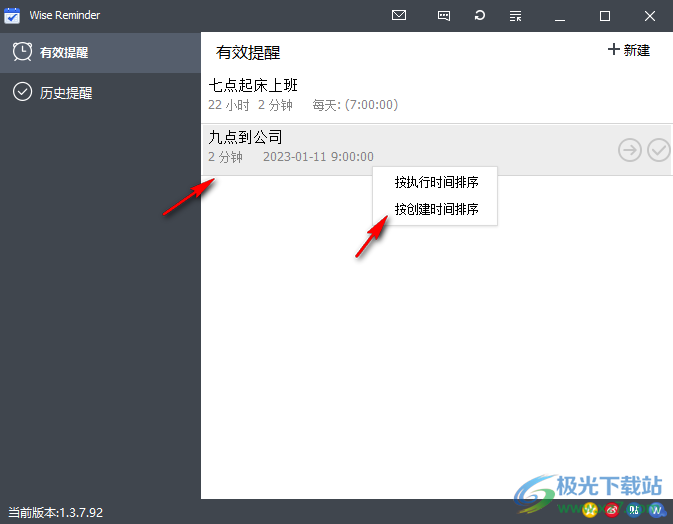
Task: Click the blue 贴 Tieba share icon
Action: click(x=635, y=511)
